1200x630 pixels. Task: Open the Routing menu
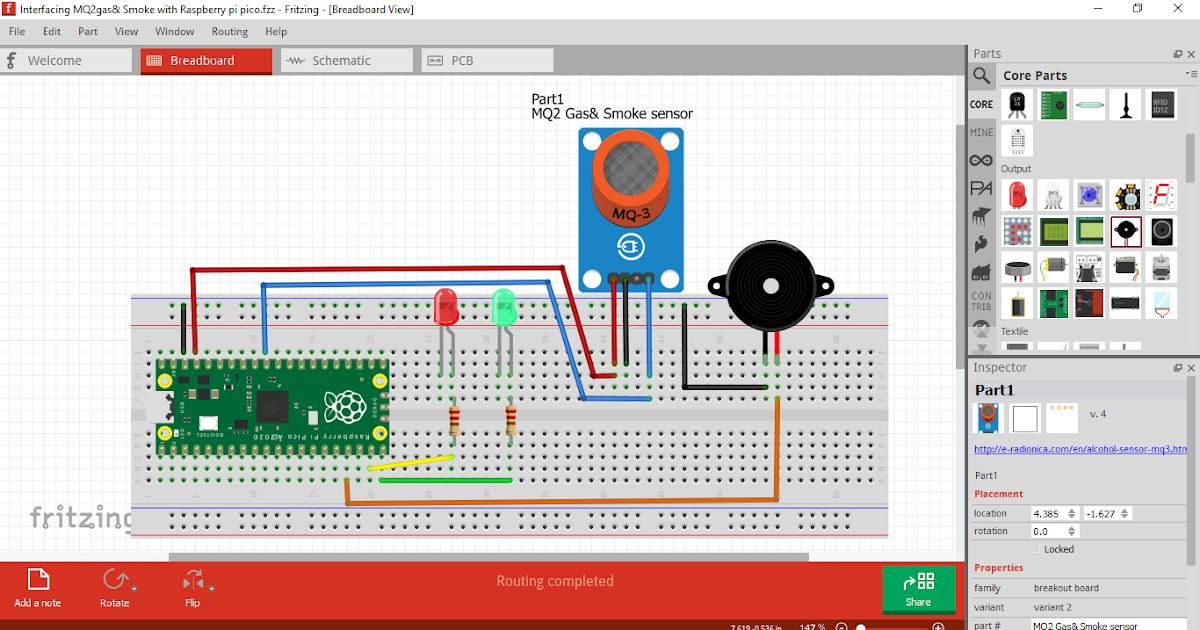coord(229,31)
